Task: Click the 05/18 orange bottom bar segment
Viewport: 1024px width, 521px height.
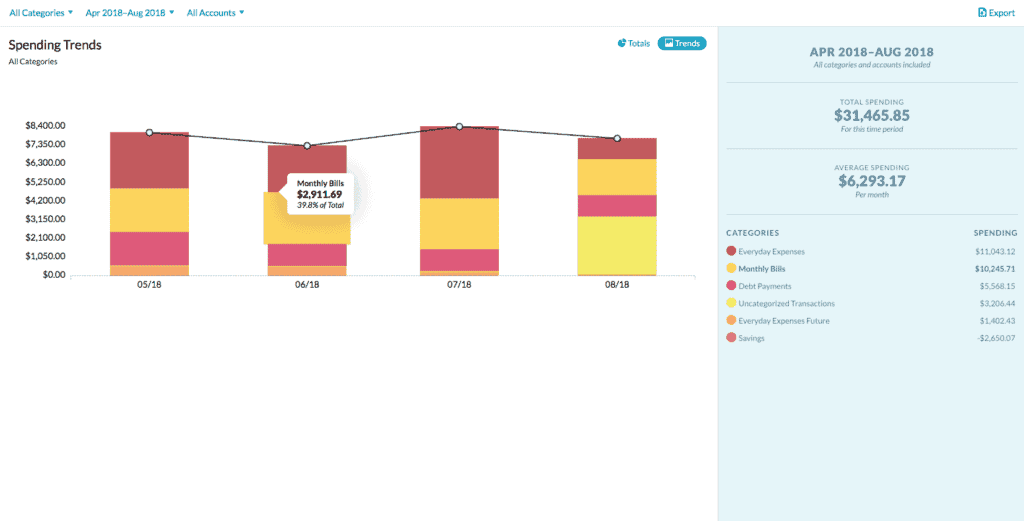Action: pos(150,270)
